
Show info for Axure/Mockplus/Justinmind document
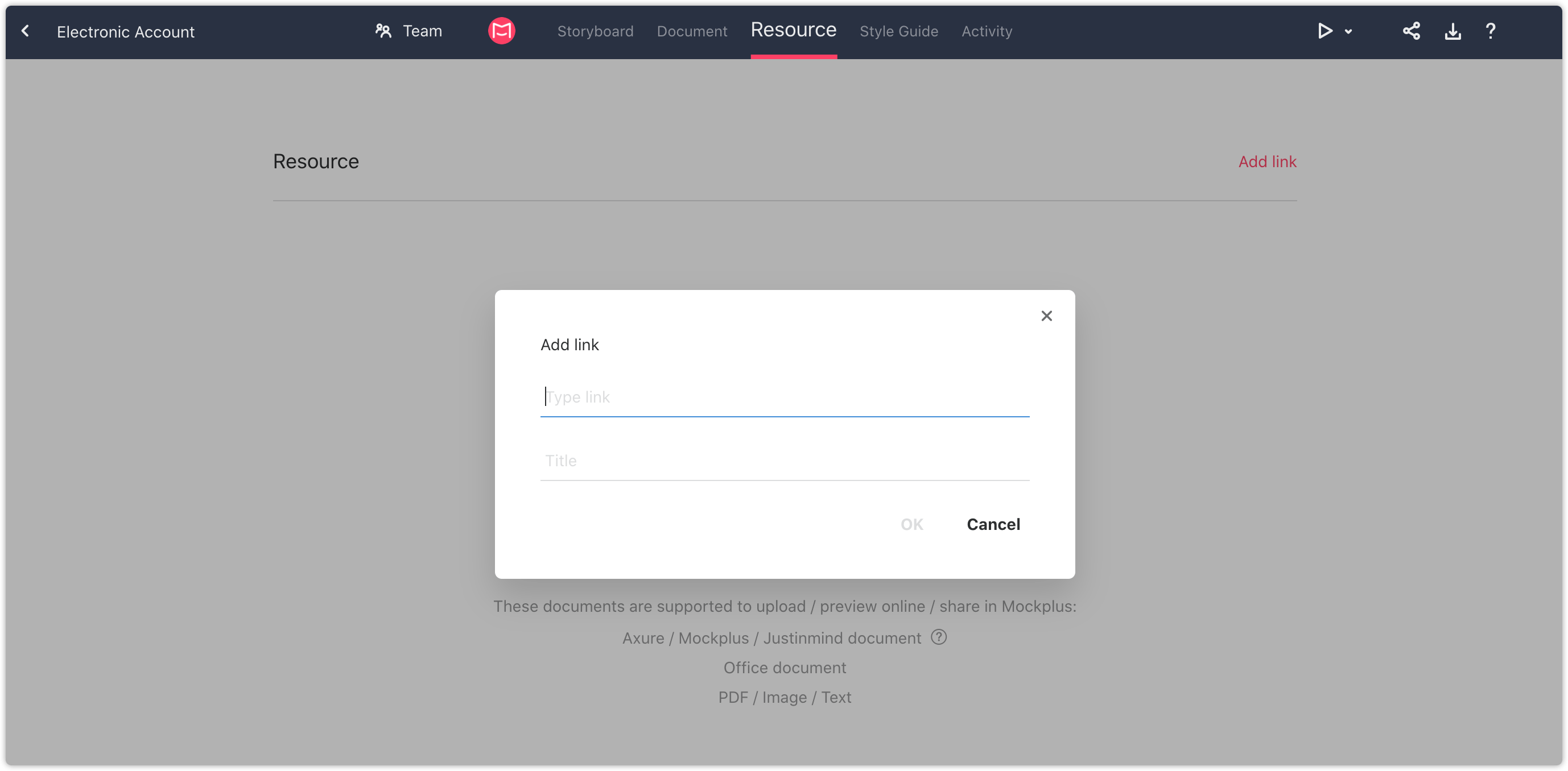939,637
